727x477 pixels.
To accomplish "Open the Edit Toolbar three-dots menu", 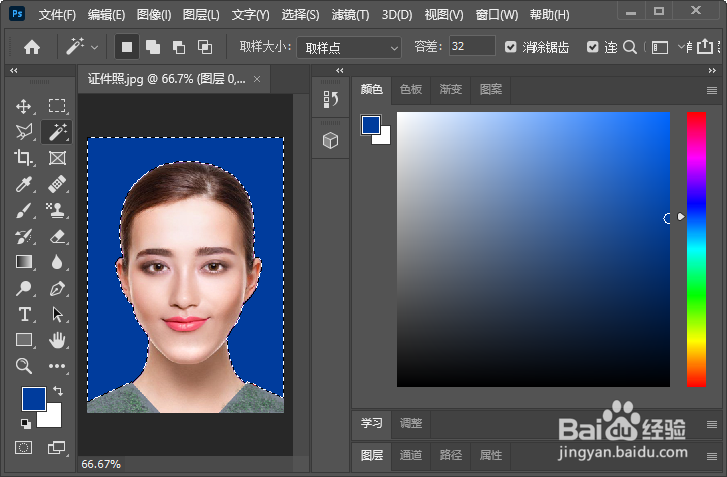I will click(x=57, y=366).
